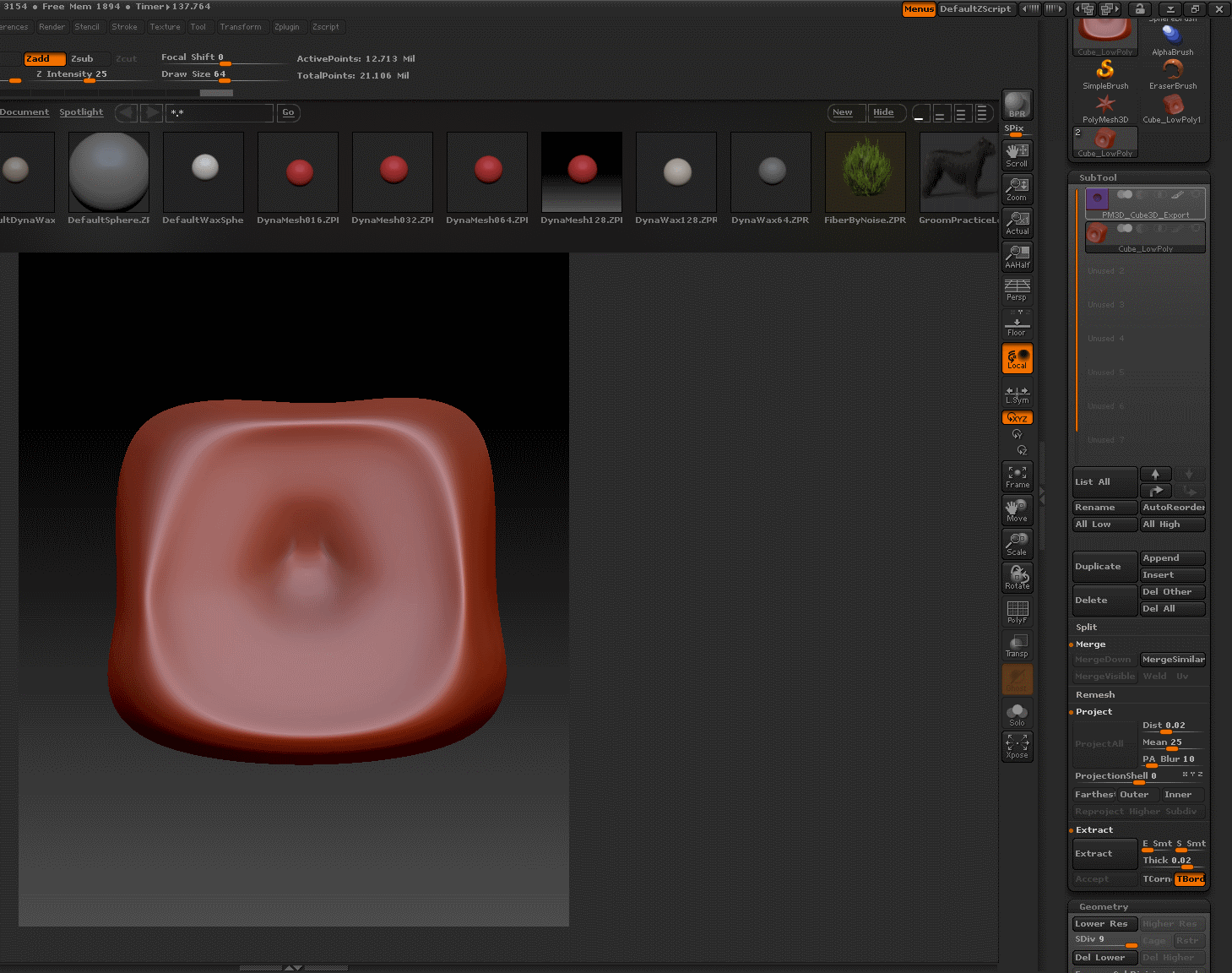Click the Zoom canvas icon
Viewport: 1232px width, 973px height.
coord(1017,188)
